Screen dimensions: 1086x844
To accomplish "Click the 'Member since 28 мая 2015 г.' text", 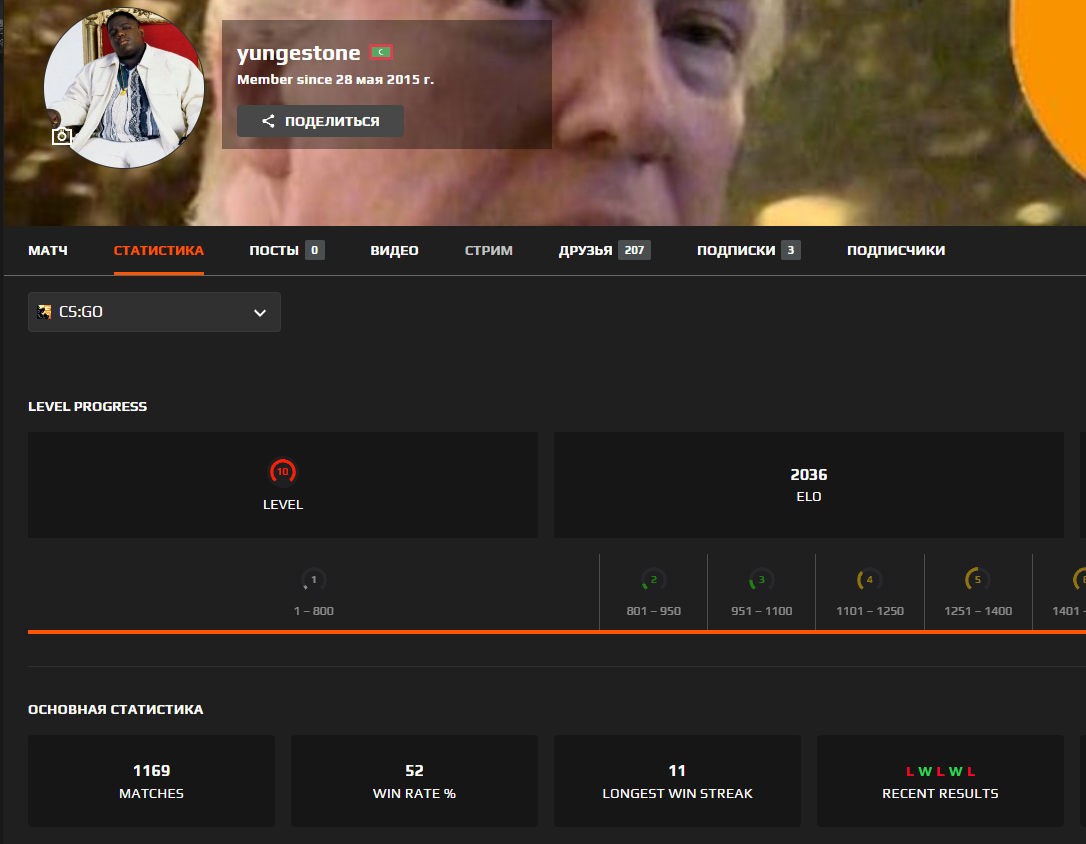I will 335,80.
